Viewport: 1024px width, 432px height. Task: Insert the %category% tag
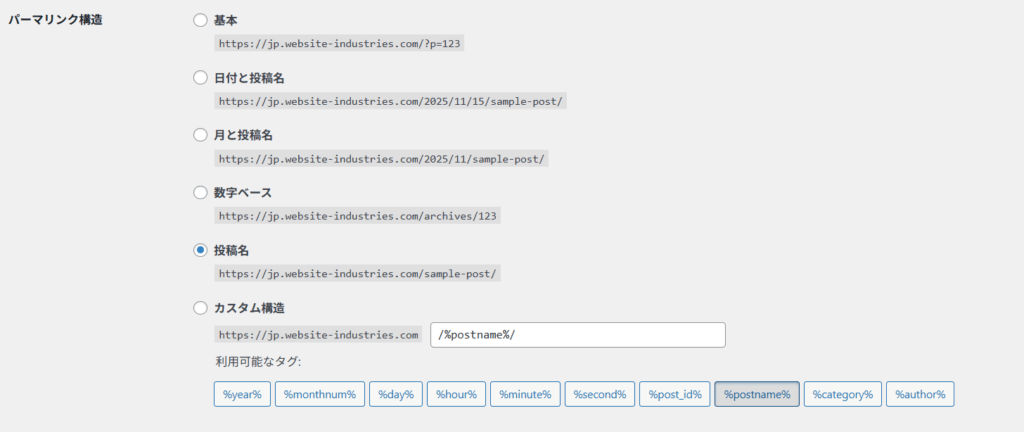(x=842, y=394)
